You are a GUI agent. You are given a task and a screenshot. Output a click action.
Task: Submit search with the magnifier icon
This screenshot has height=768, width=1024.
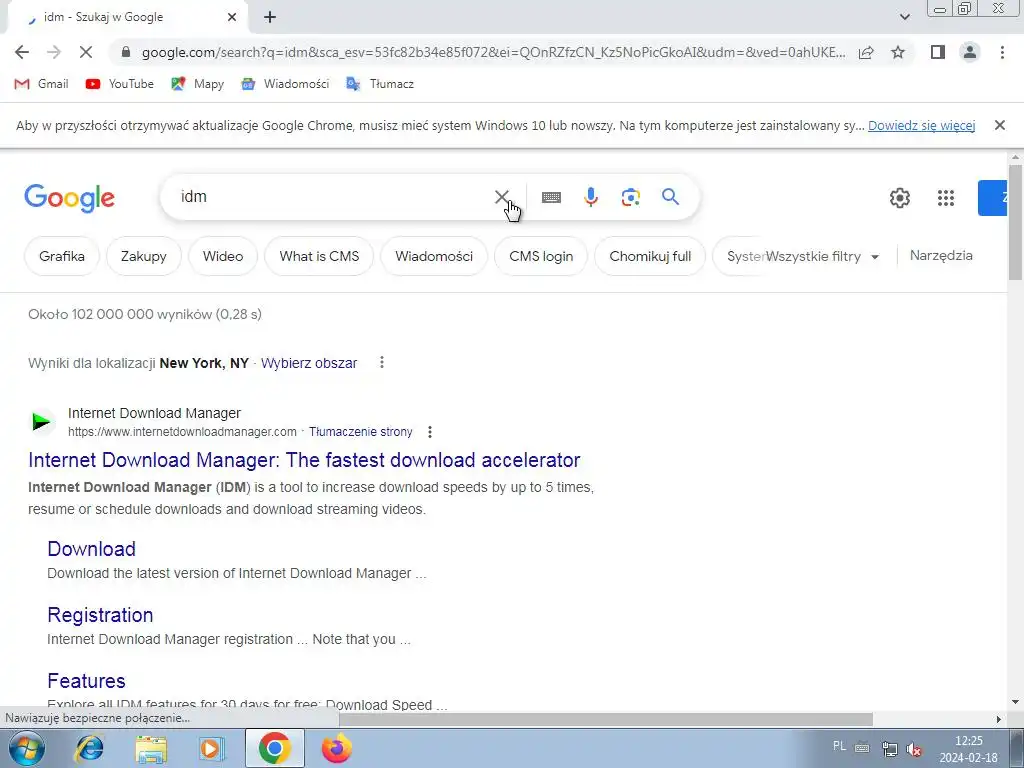click(671, 197)
